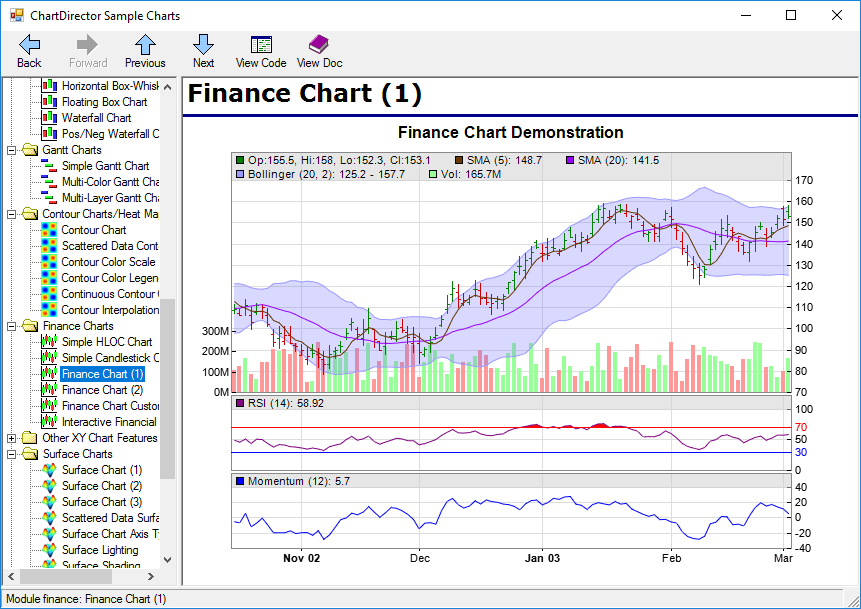Click the Next sample icon

(203, 44)
